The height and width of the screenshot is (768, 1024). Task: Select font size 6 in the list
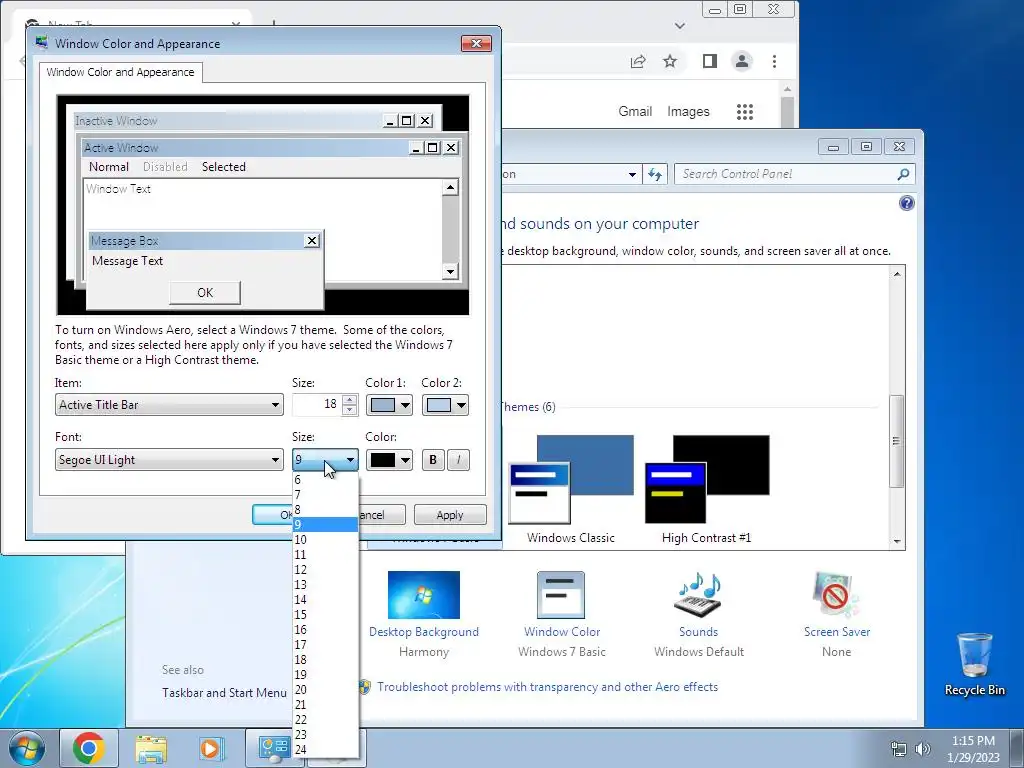pyautogui.click(x=325, y=480)
